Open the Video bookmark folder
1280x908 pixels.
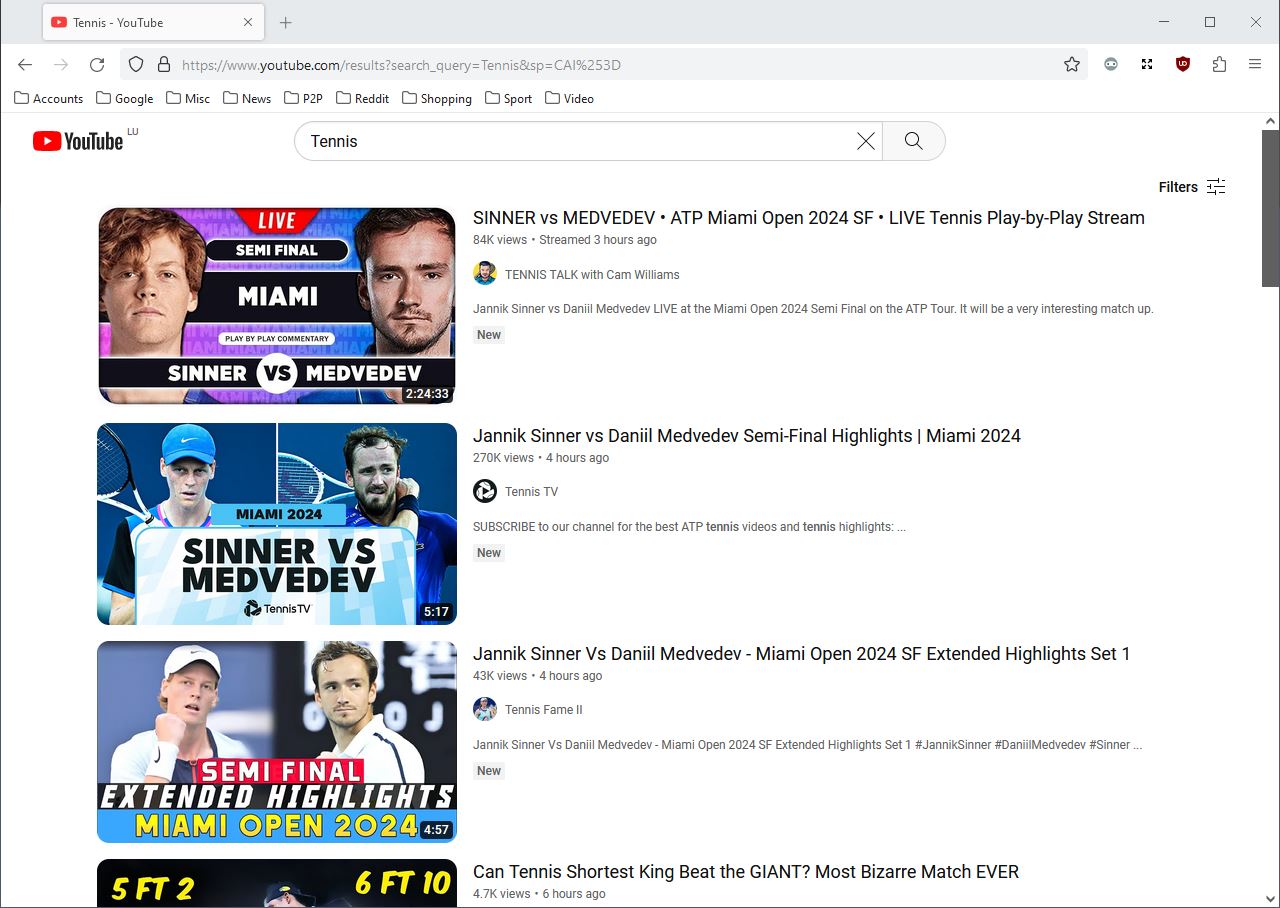pos(569,98)
